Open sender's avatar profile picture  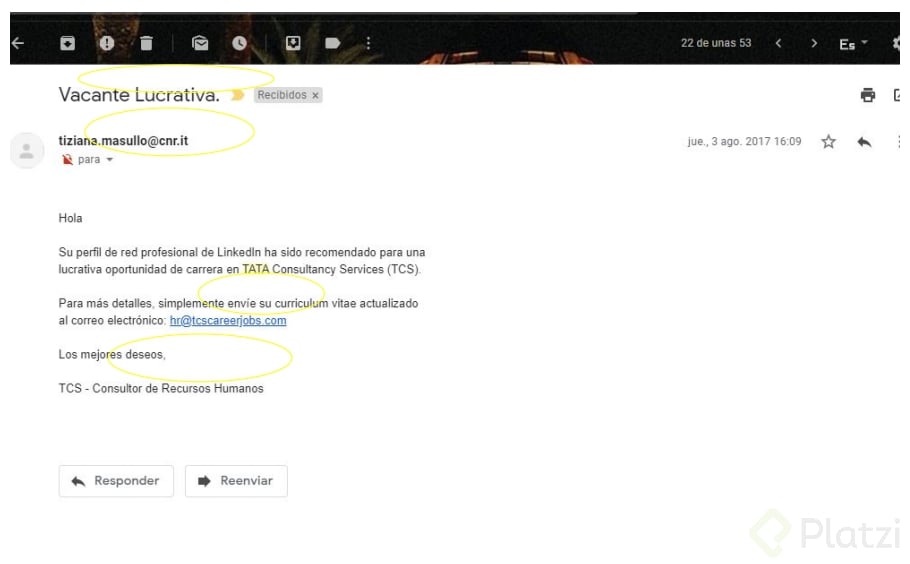coord(27,150)
